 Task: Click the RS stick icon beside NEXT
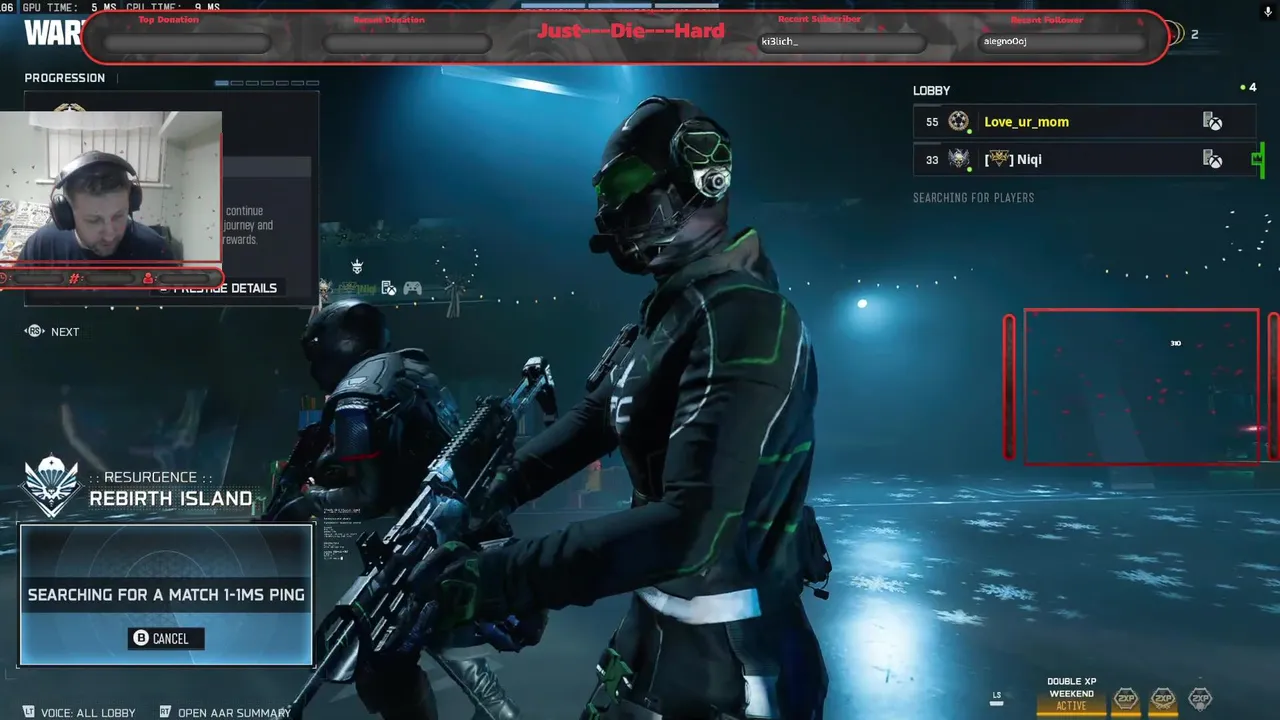click(x=35, y=331)
